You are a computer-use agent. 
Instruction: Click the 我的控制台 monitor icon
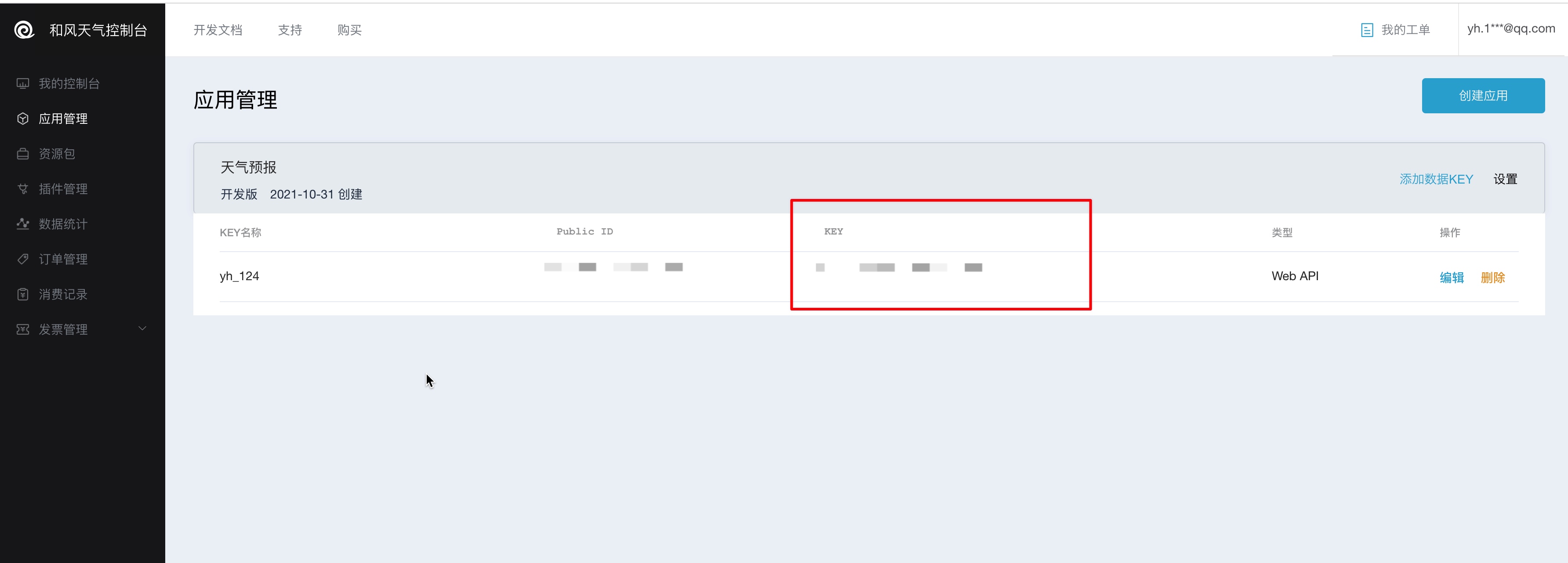point(22,83)
